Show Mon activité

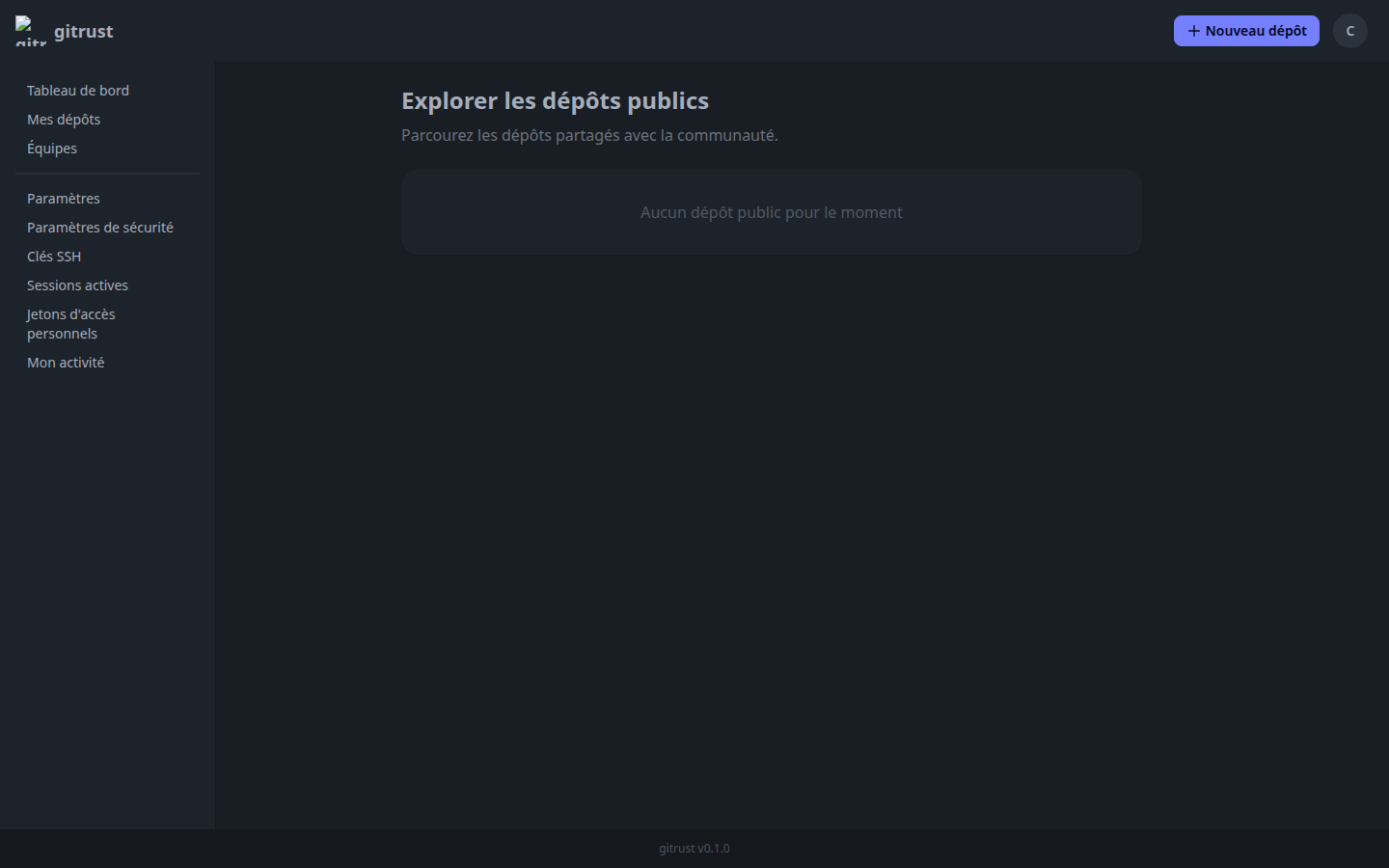pyautogui.click(x=66, y=363)
